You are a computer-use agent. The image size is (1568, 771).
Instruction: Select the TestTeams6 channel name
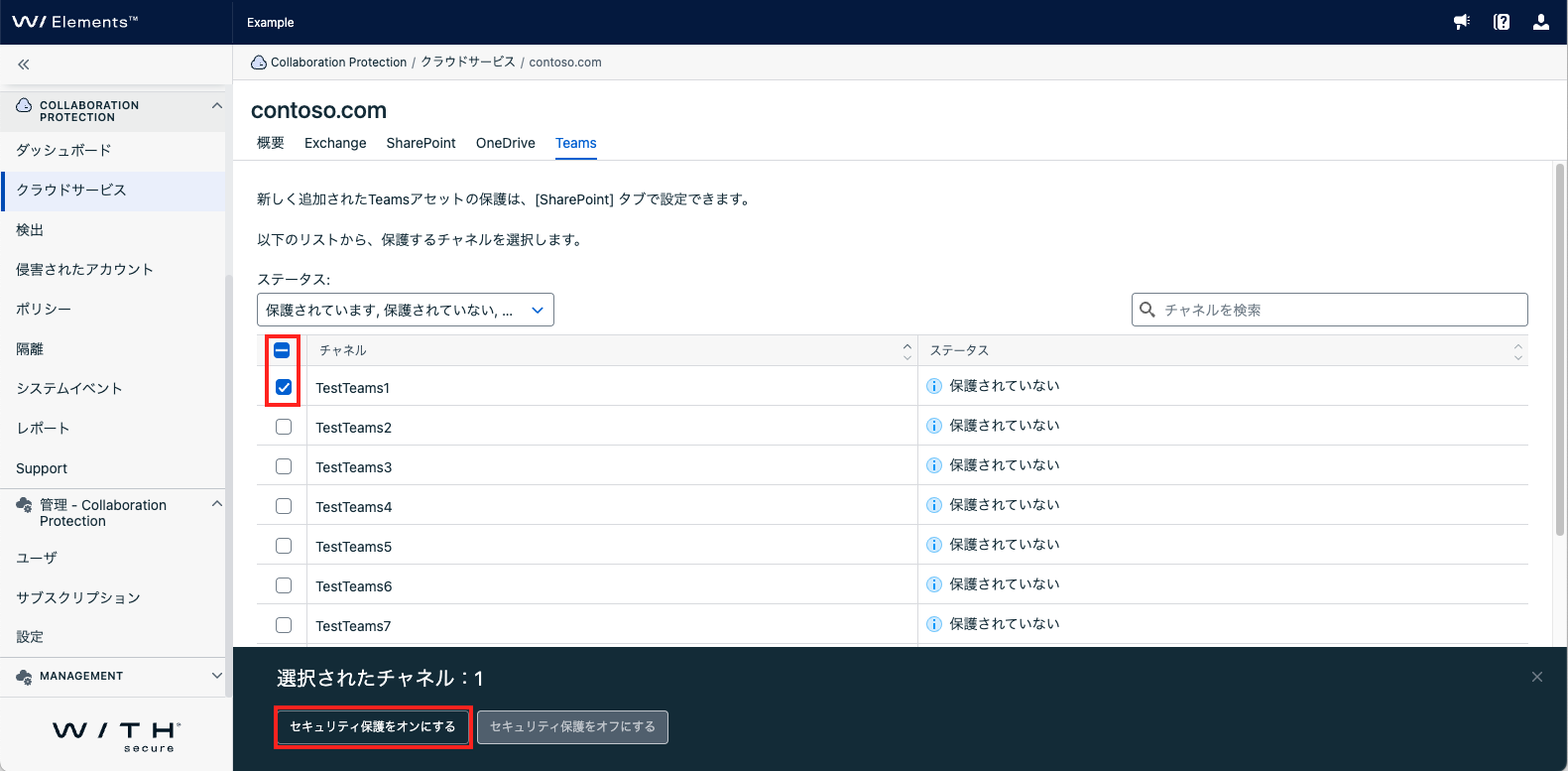(x=354, y=586)
